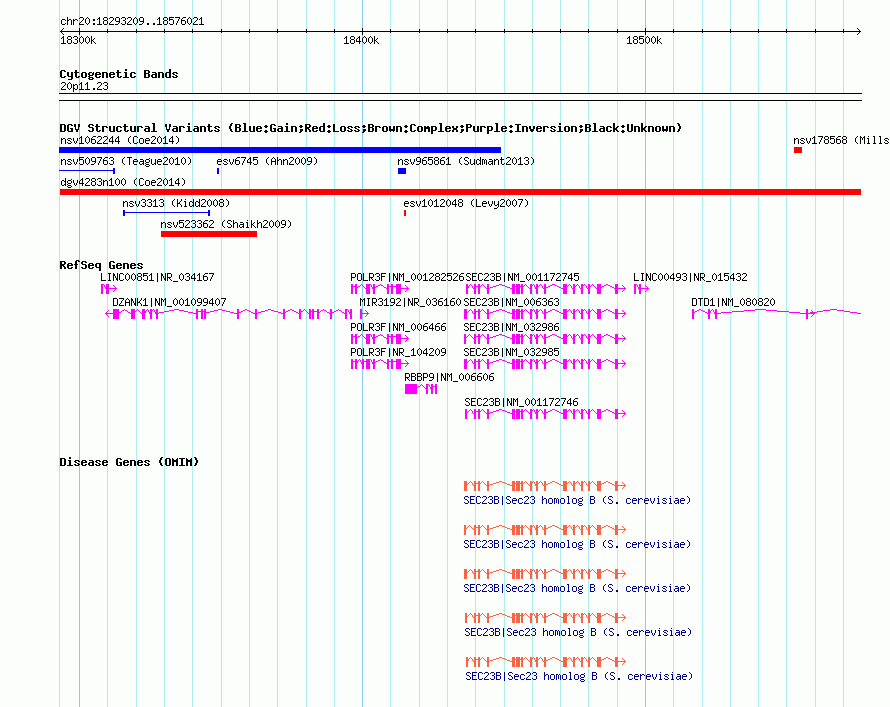Click the DTD1|NM_080820 gene label
This screenshot has height=707, width=890.
[733, 302]
